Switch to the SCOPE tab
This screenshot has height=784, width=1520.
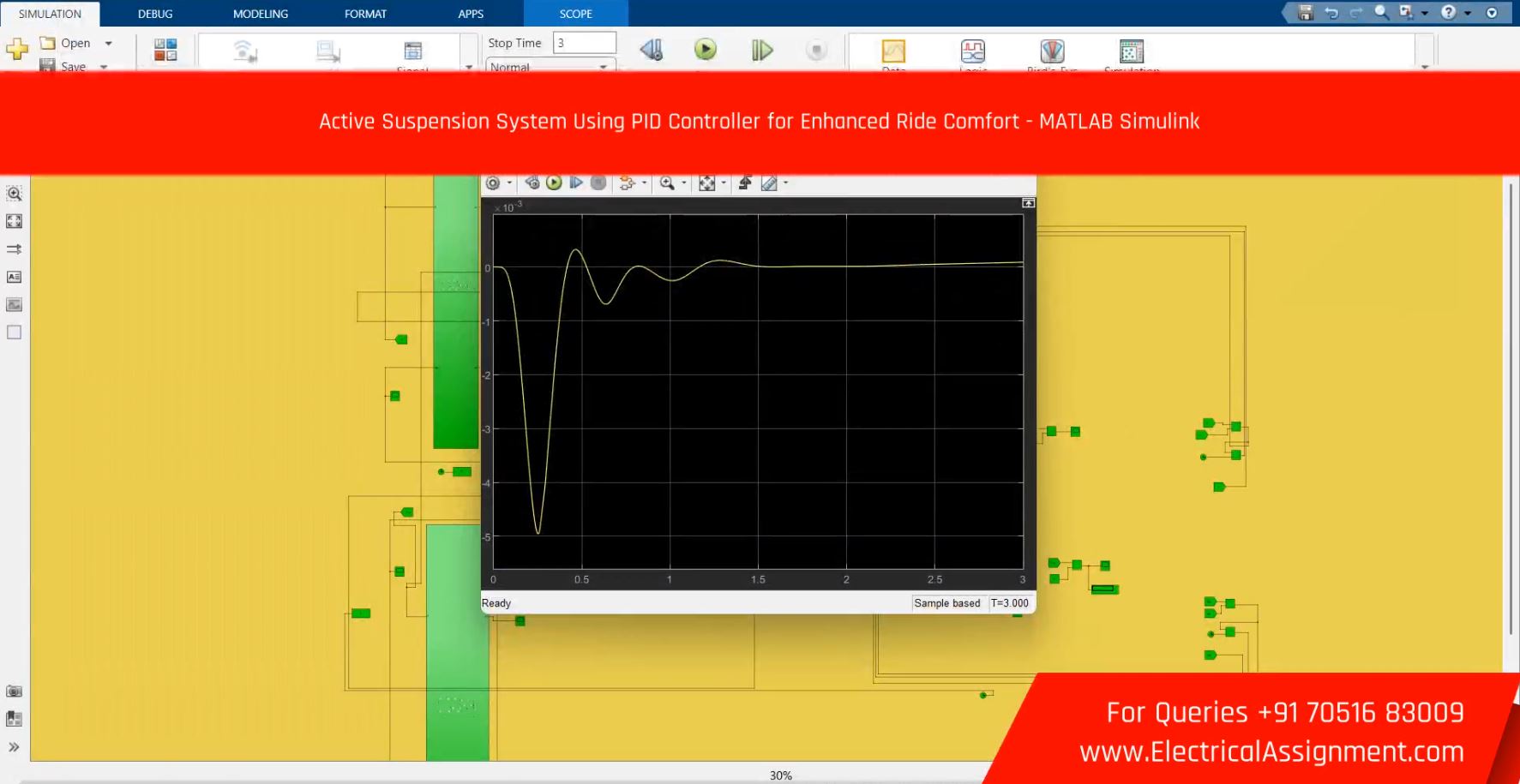click(575, 14)
